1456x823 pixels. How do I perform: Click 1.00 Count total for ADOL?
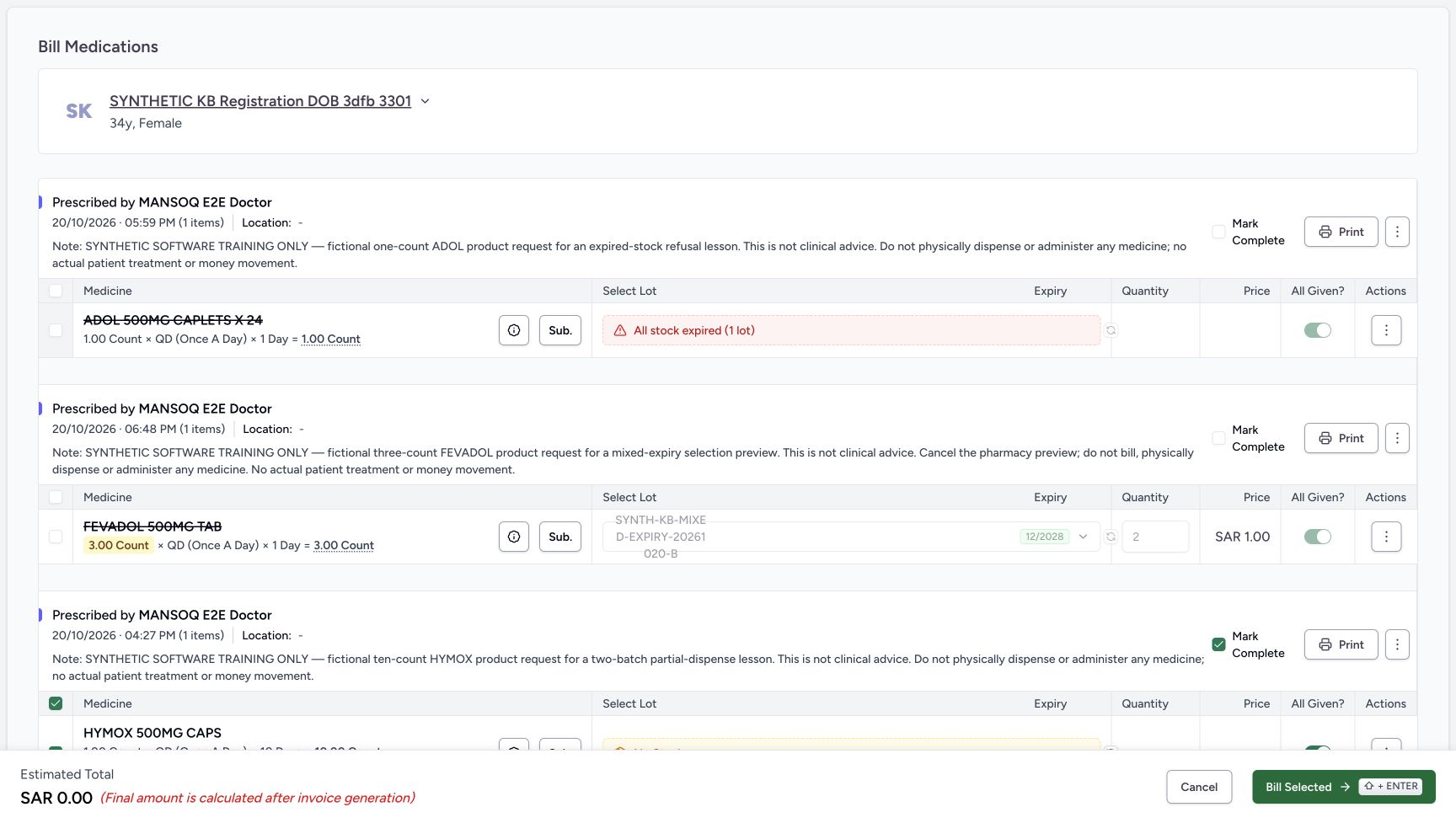(x=330, y=339)
